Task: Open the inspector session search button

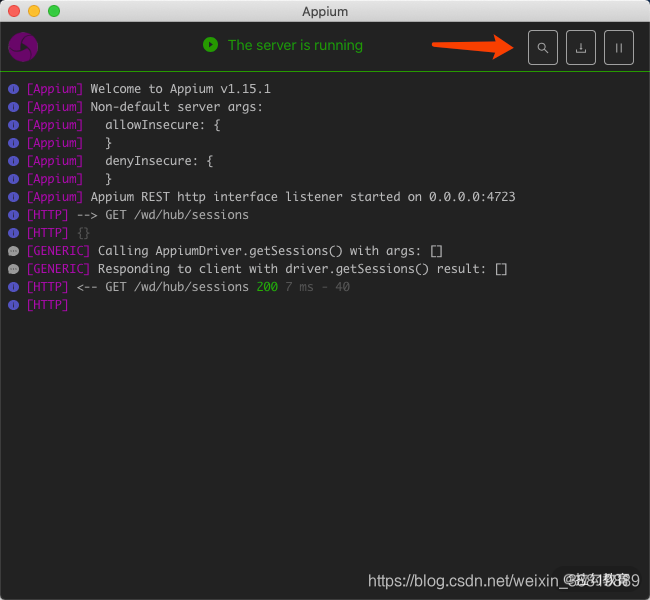Action: 543,47
